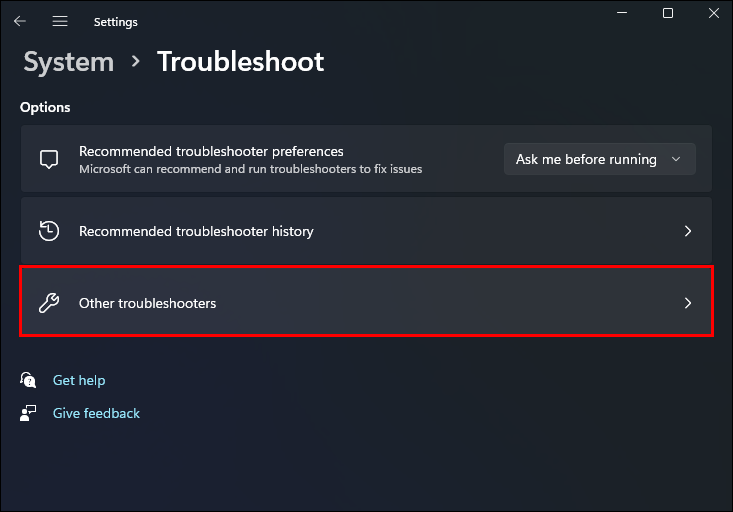Open the Give feedback link
Image resolution: width=733 pixels, height=512 pixels.
pos(96,413)
